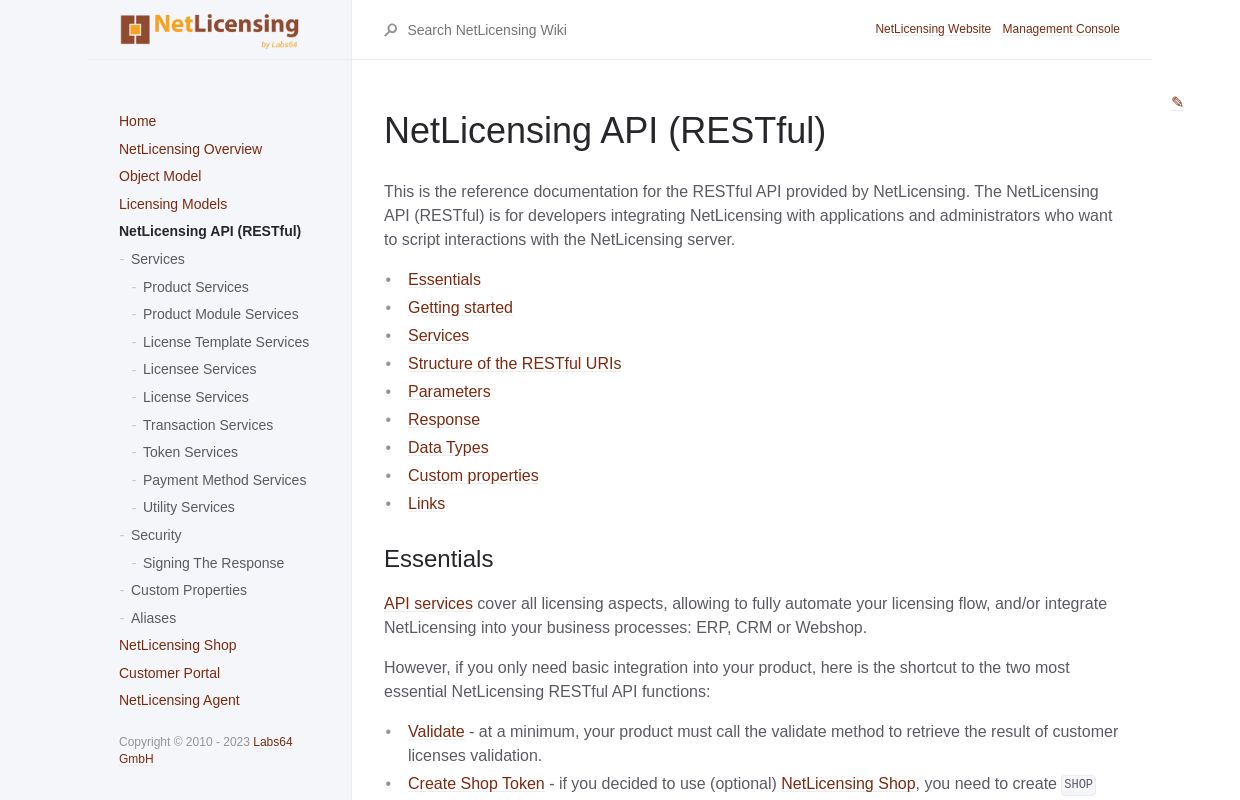Jump to Services in contents list
This screenshot has height=800, width=1240.
pyautogui.click(x=438, y=336)
